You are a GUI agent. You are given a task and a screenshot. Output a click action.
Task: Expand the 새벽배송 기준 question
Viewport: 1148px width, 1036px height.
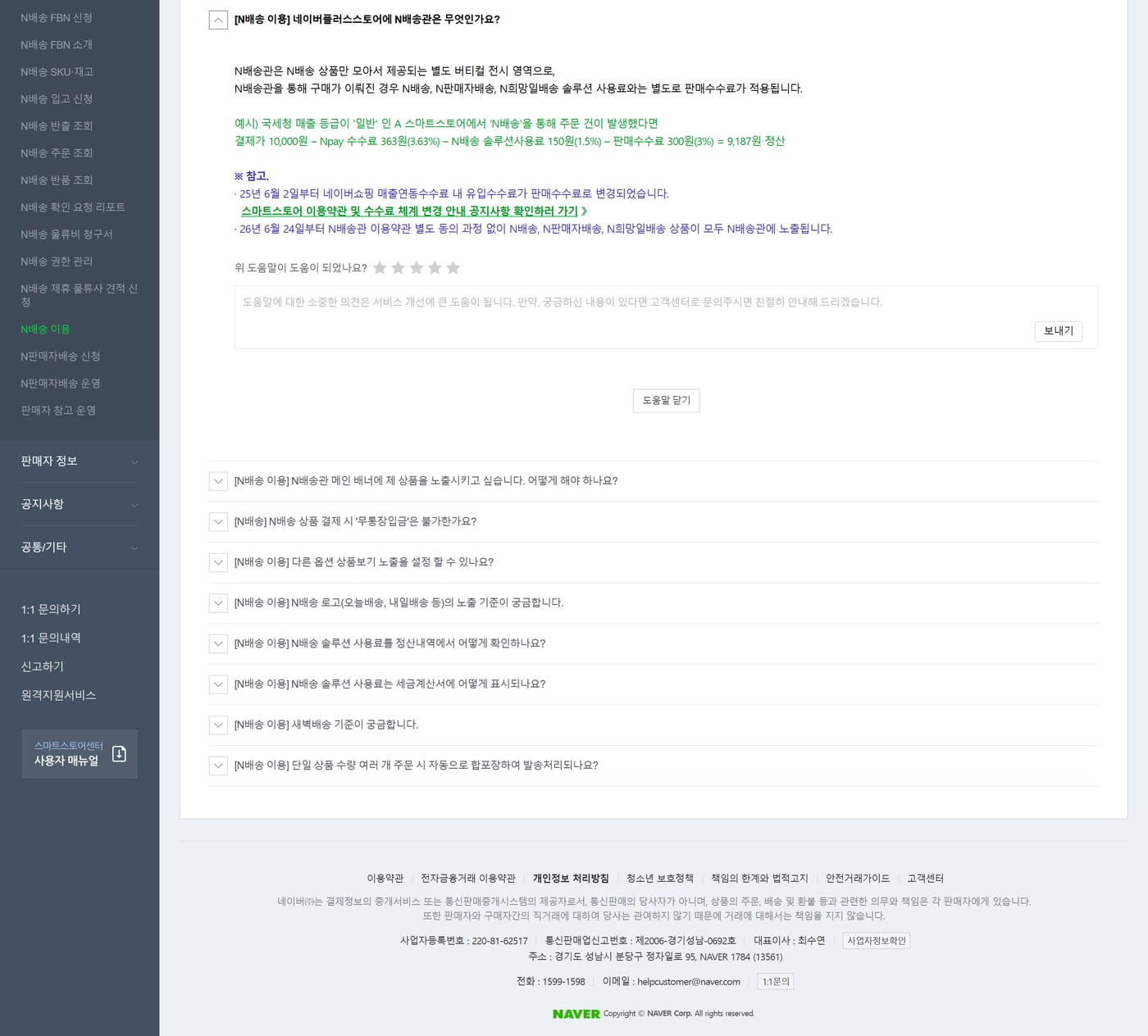coord(218,725)
